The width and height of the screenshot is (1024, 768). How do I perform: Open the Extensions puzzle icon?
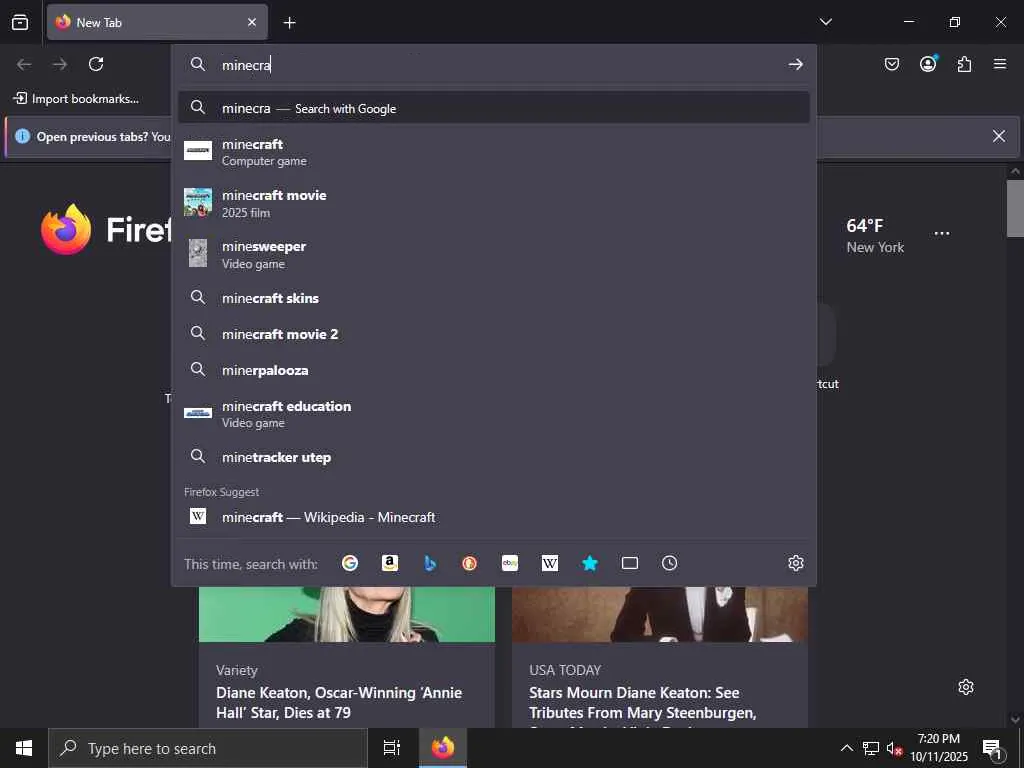pyautogui.click(x=964, y=64)
